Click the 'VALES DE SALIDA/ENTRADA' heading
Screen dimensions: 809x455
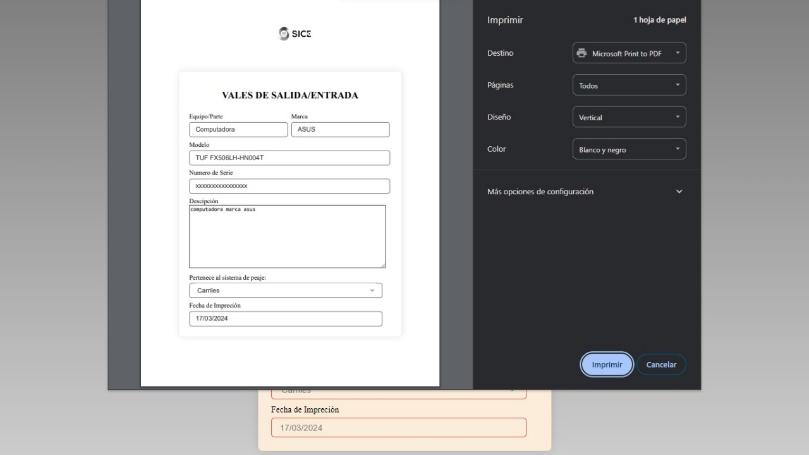click(290, 95)
